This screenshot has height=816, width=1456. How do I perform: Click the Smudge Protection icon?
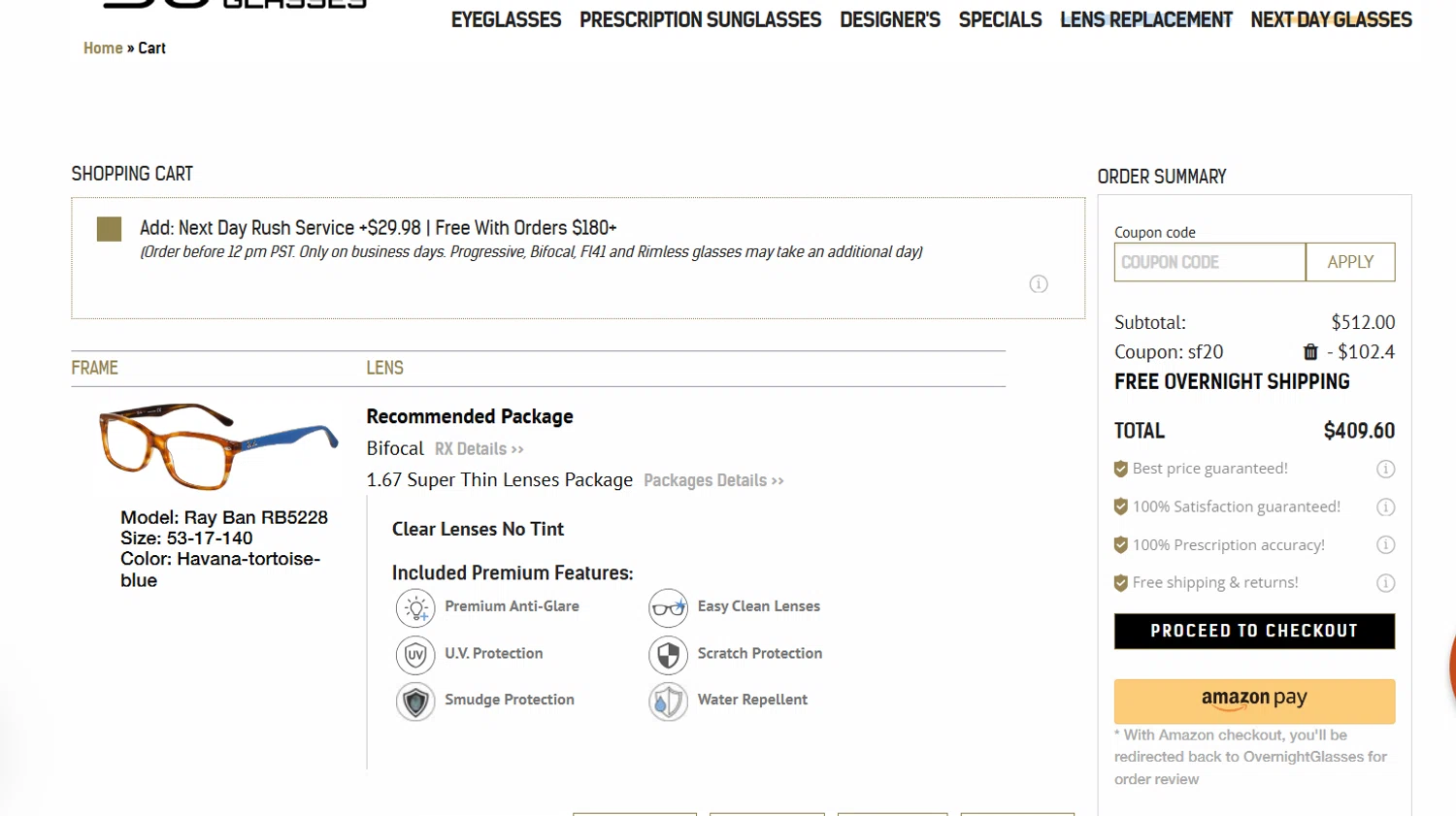(415, 702)
